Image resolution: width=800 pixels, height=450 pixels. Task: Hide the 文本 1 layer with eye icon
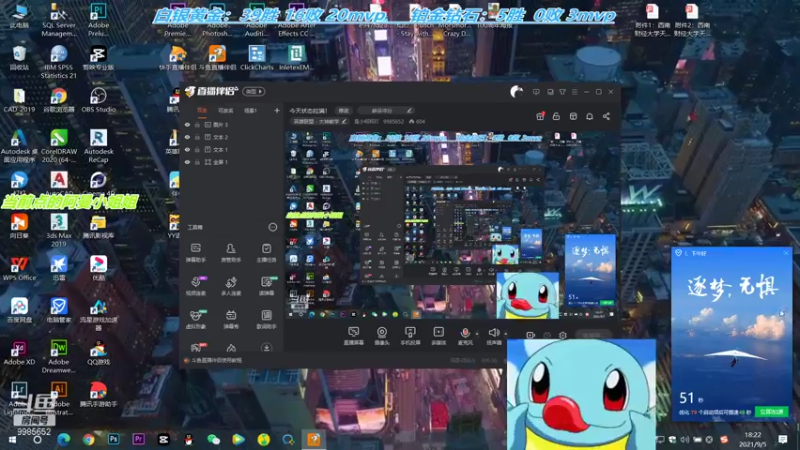(x=187, y=149)
